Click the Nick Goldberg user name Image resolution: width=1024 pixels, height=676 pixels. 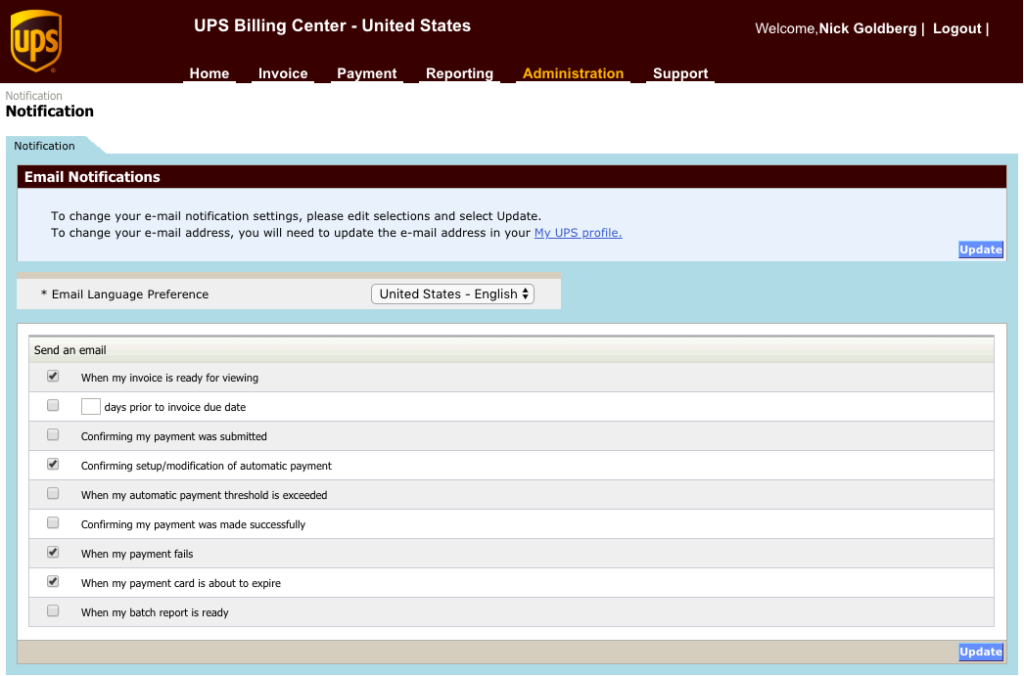867,29
